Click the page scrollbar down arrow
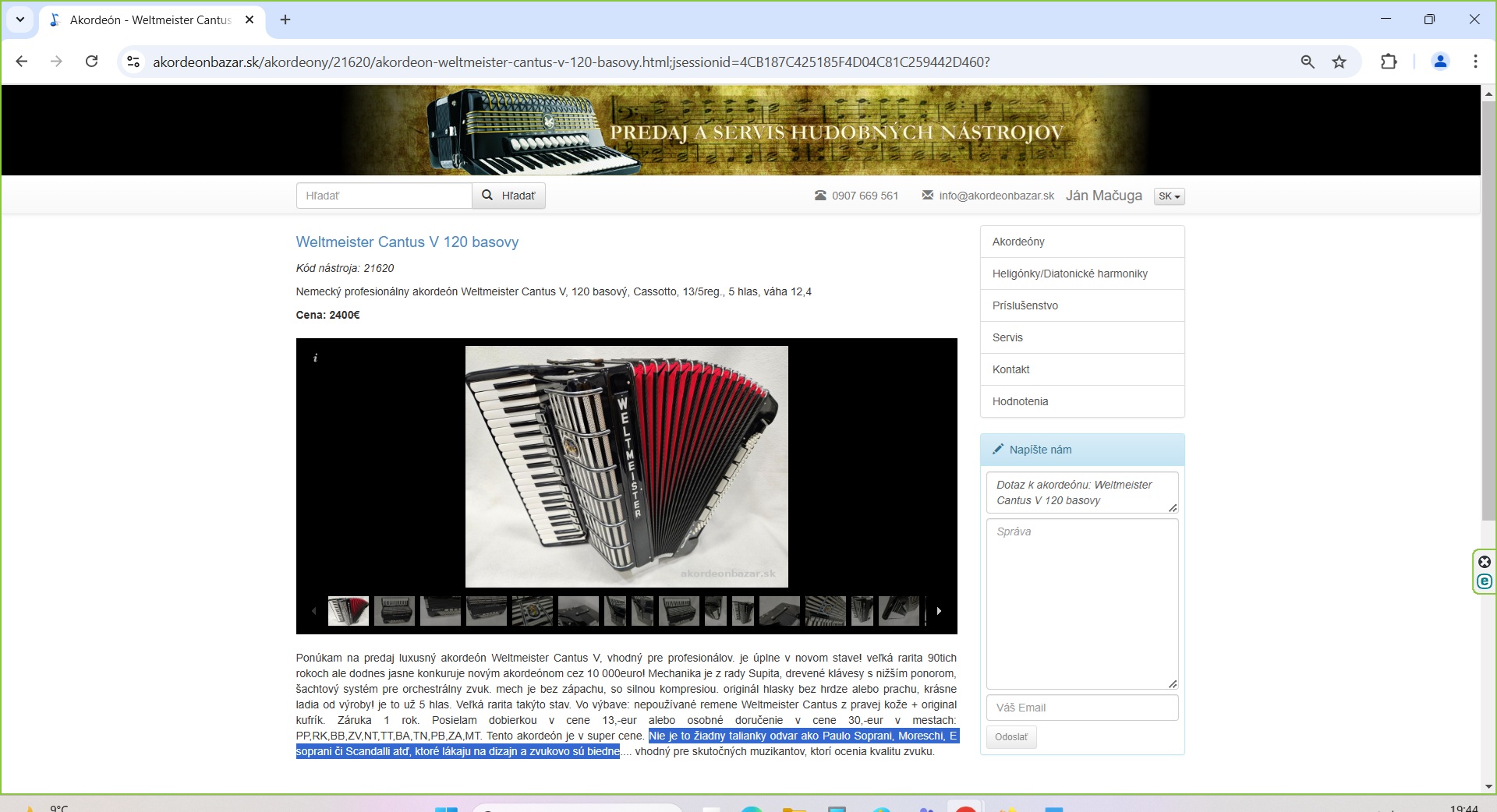The image size is (1497, 812). [1488, 786]
